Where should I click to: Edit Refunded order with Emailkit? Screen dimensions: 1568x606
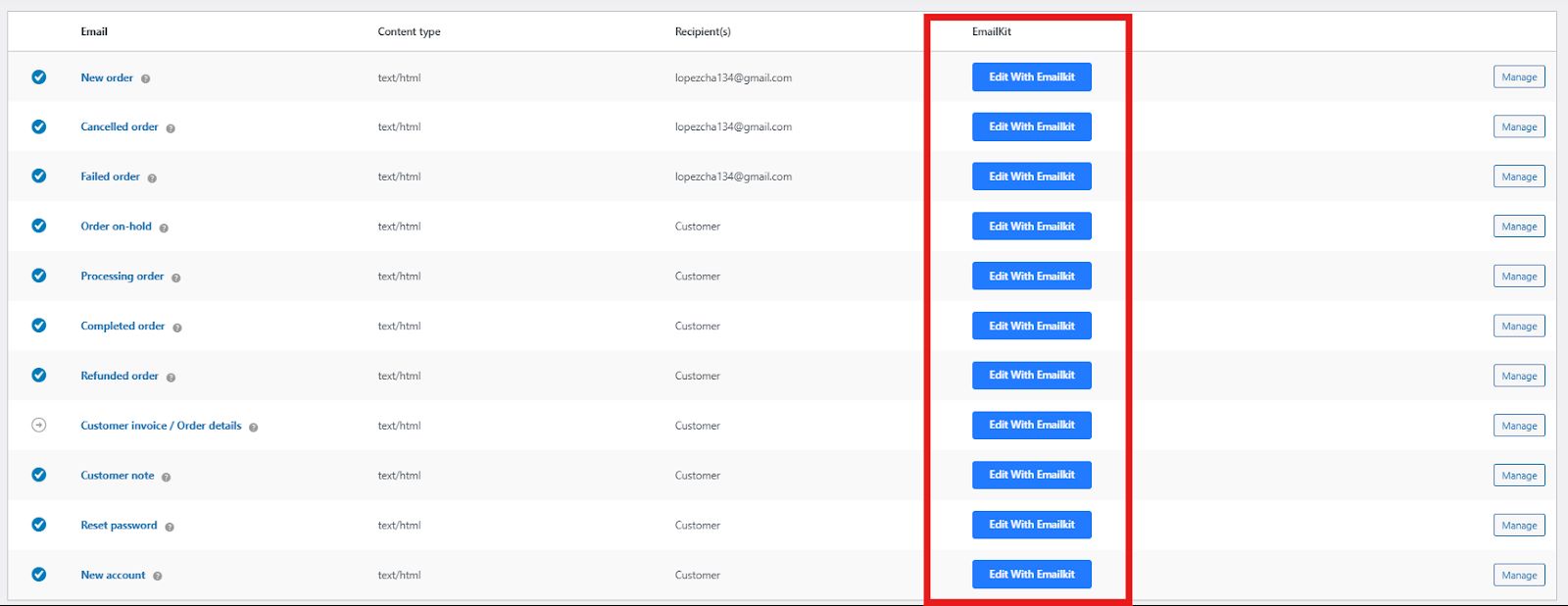pos(1032,376)
